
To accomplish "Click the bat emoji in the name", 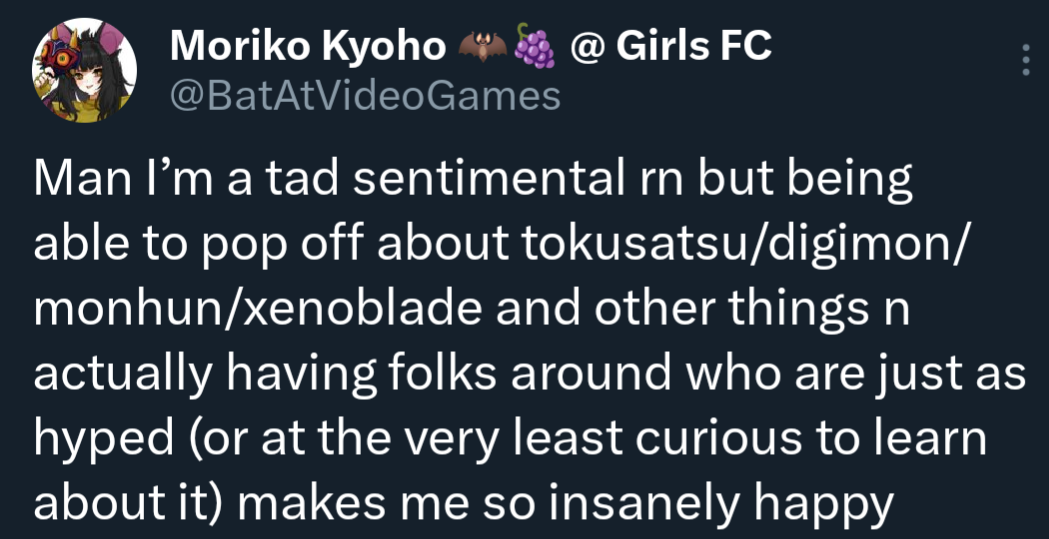I will tap(482, 46).
